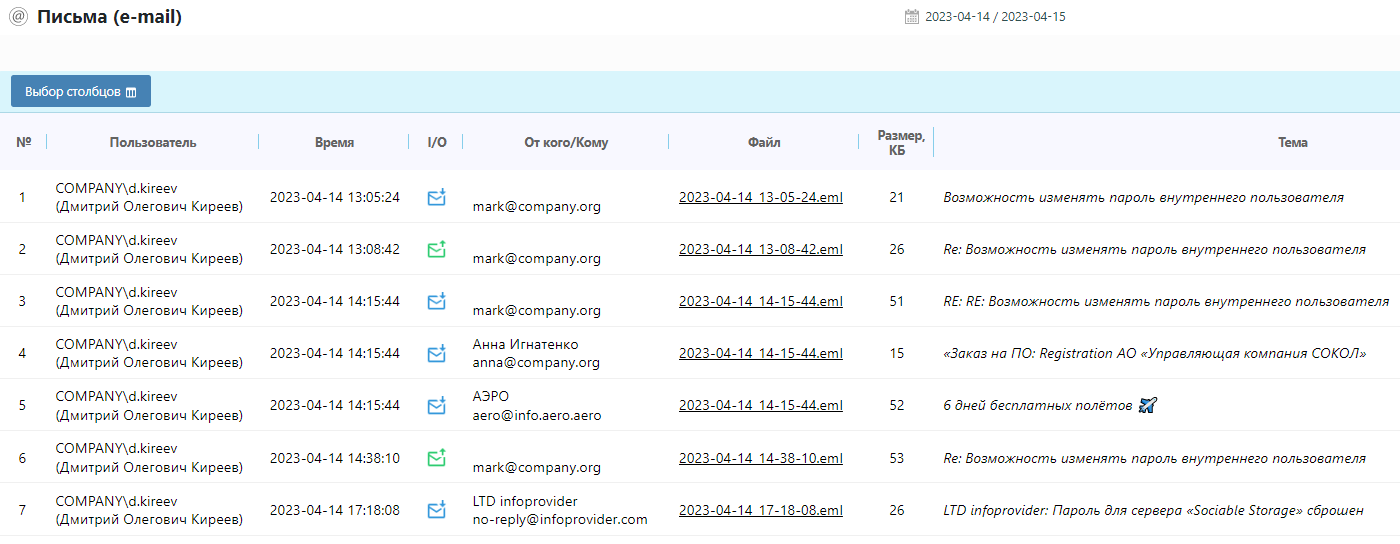Open file 2023-04-14_13-05-24.eml
The image size is (1400, 544).
point(760,198)
